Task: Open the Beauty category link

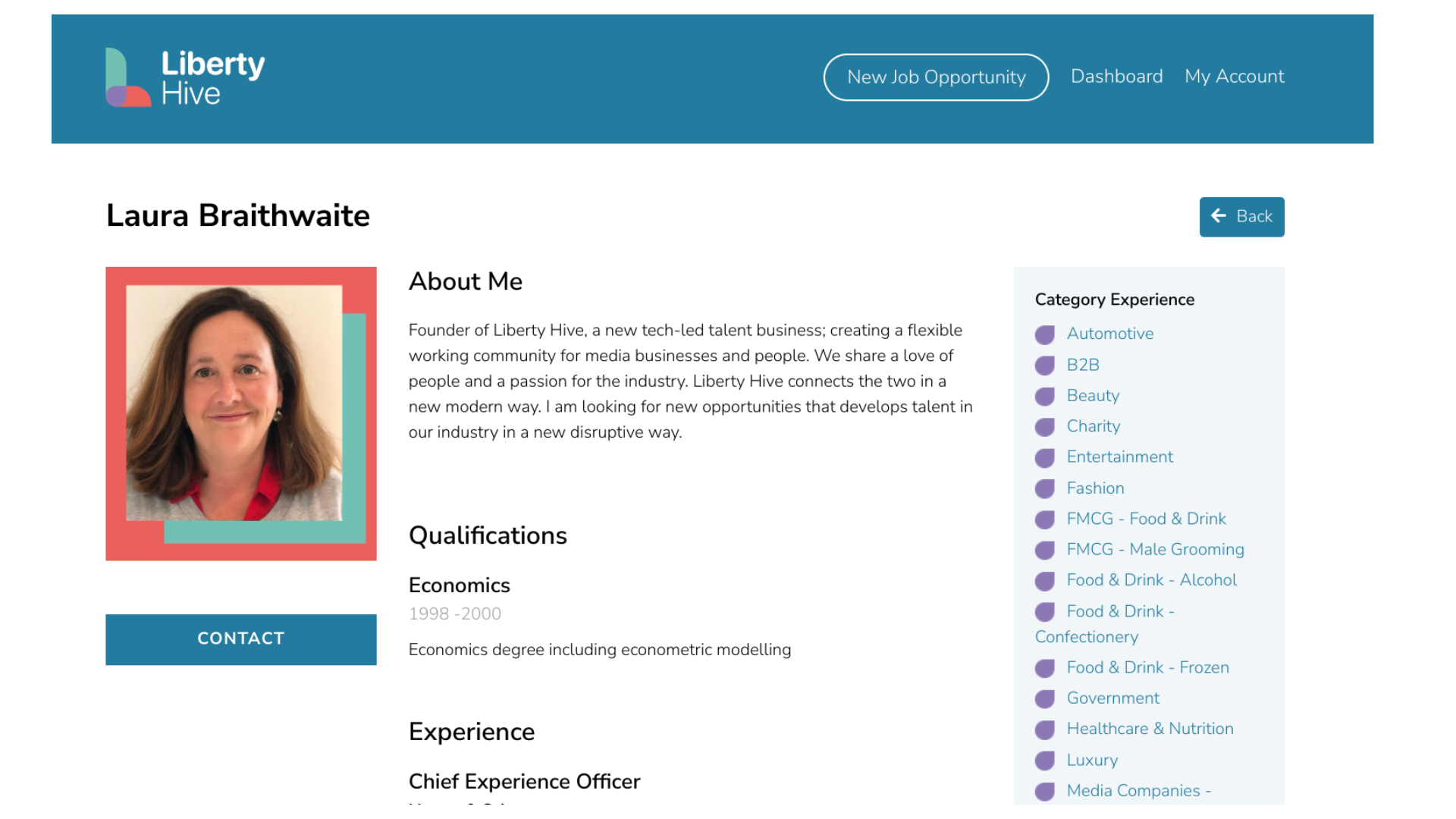Action: [1093, 396]
